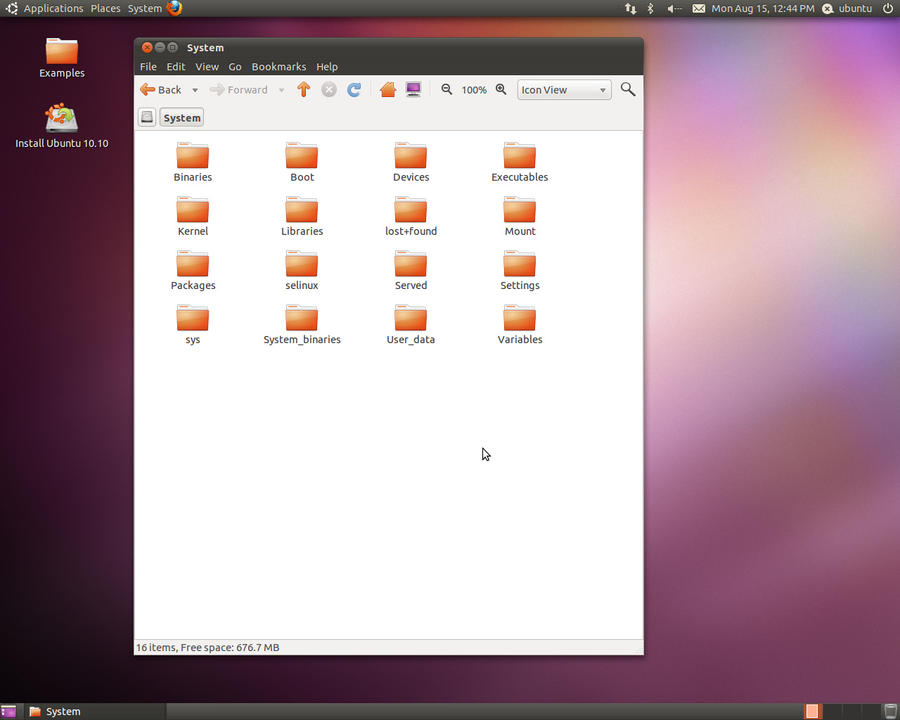Screen dimensions: 900x720
Task: Open the Computer location icon in the toolbar
Action: (x=413, y=90)
